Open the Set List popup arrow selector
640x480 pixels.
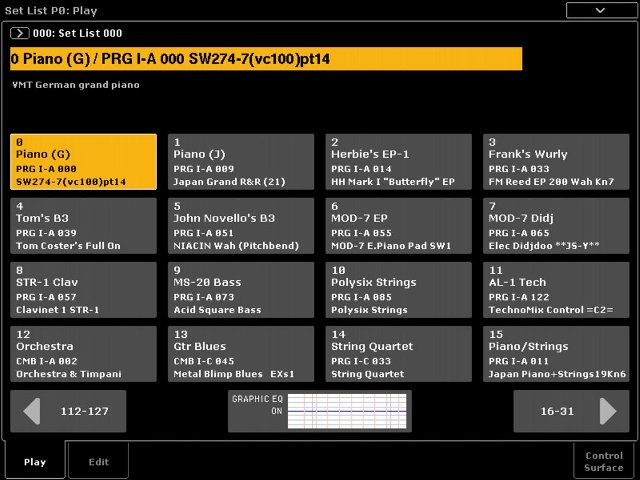pos(19,33)
